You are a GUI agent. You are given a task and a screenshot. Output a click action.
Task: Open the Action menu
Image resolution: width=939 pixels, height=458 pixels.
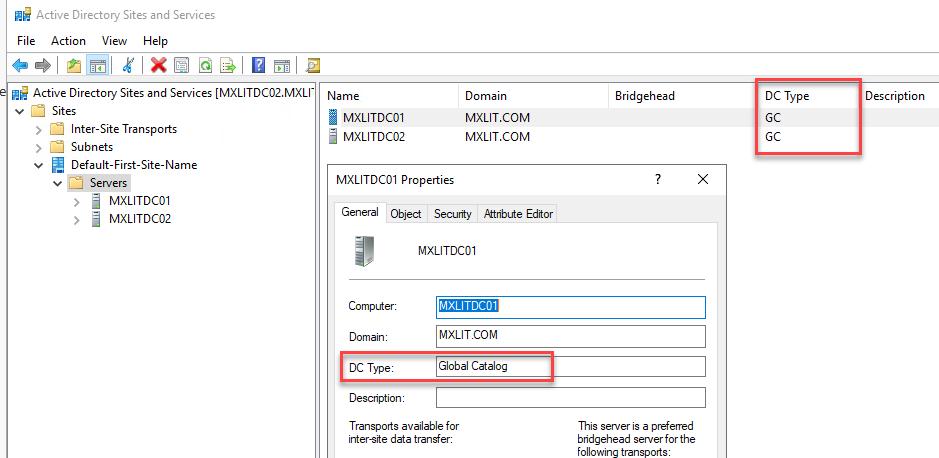coord(68,41)
